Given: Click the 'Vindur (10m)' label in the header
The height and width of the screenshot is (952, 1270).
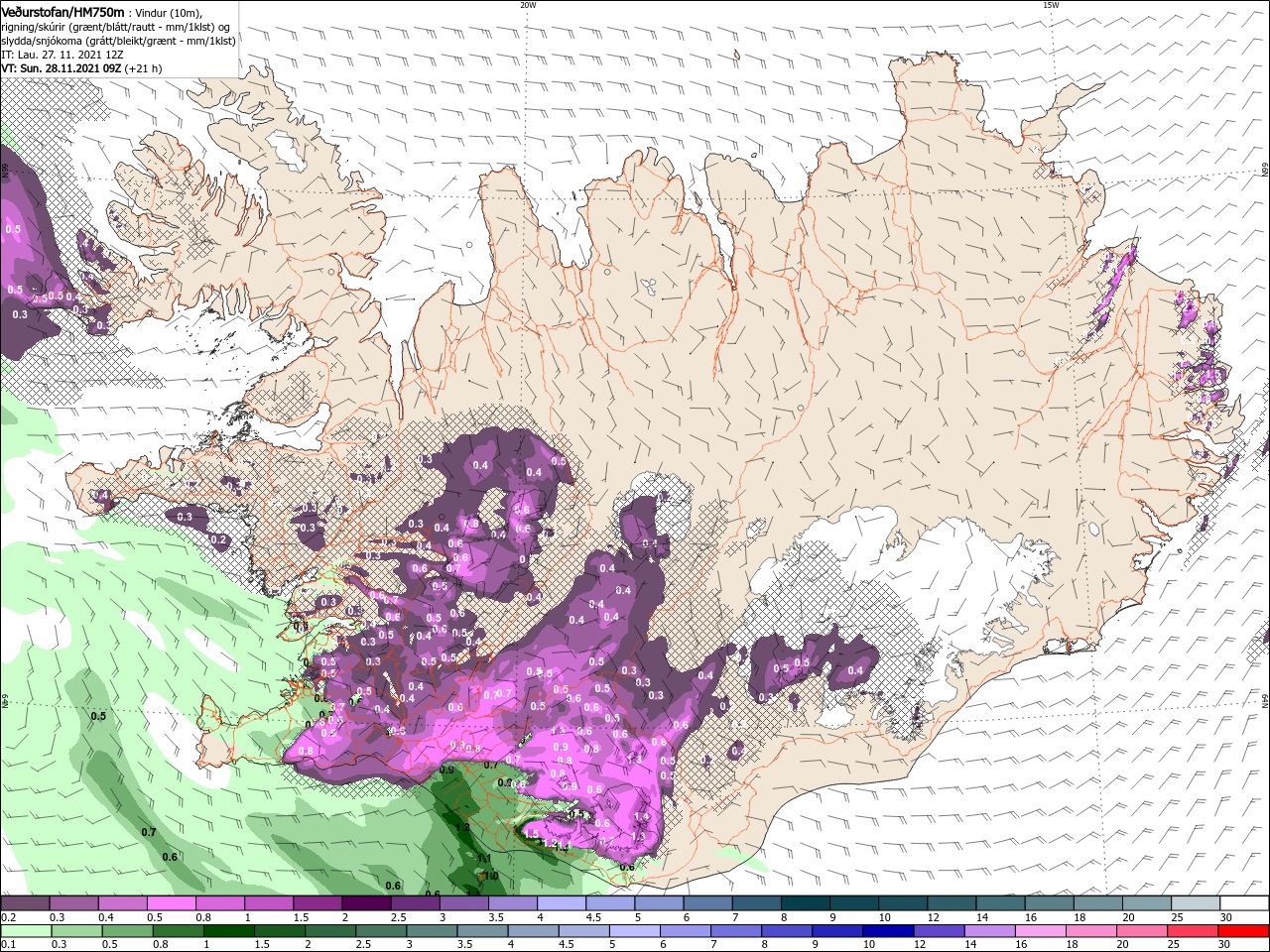Looking at the screenshot, I should 168,12.
